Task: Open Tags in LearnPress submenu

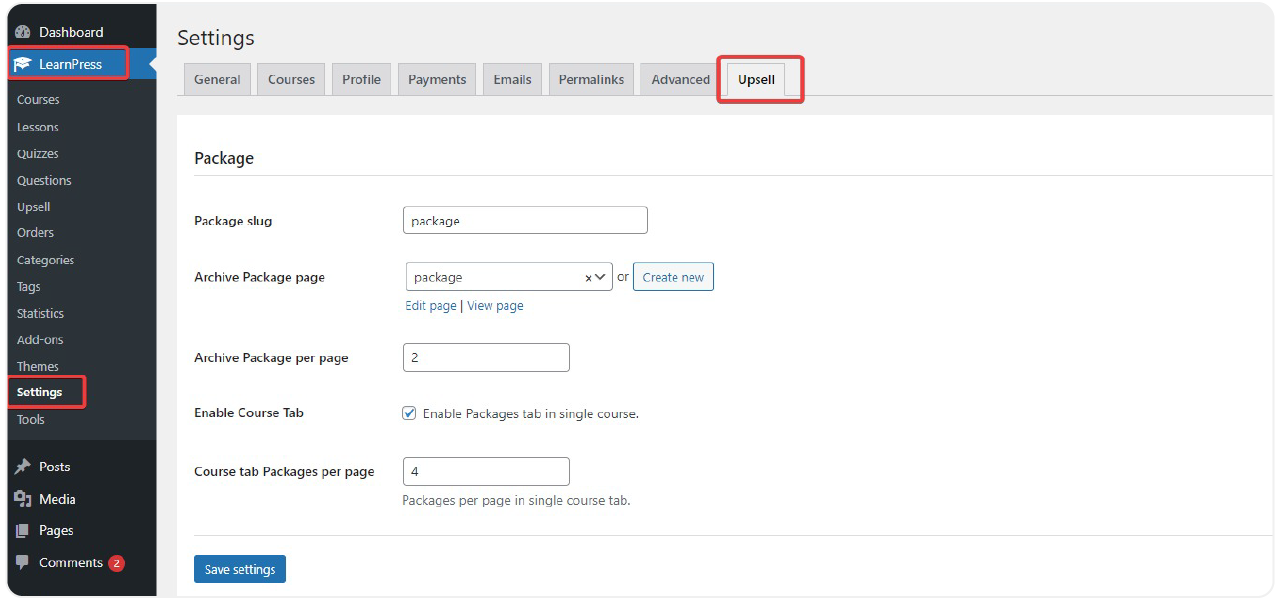Action: pos(29,287)
